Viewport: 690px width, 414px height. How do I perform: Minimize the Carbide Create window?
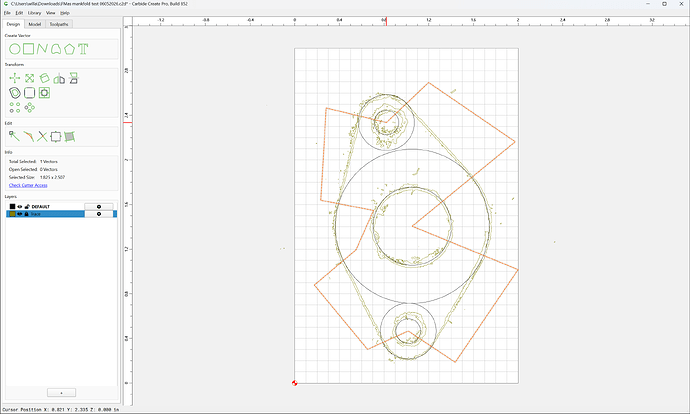(648, 4)
